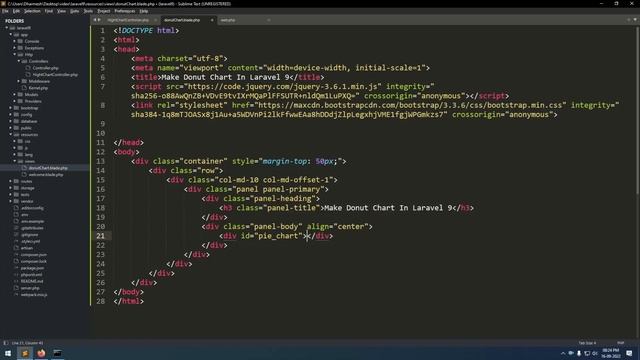Click the vendor folder icon
640x360 pixels.
pyautogui.click(x=16, y=201)
